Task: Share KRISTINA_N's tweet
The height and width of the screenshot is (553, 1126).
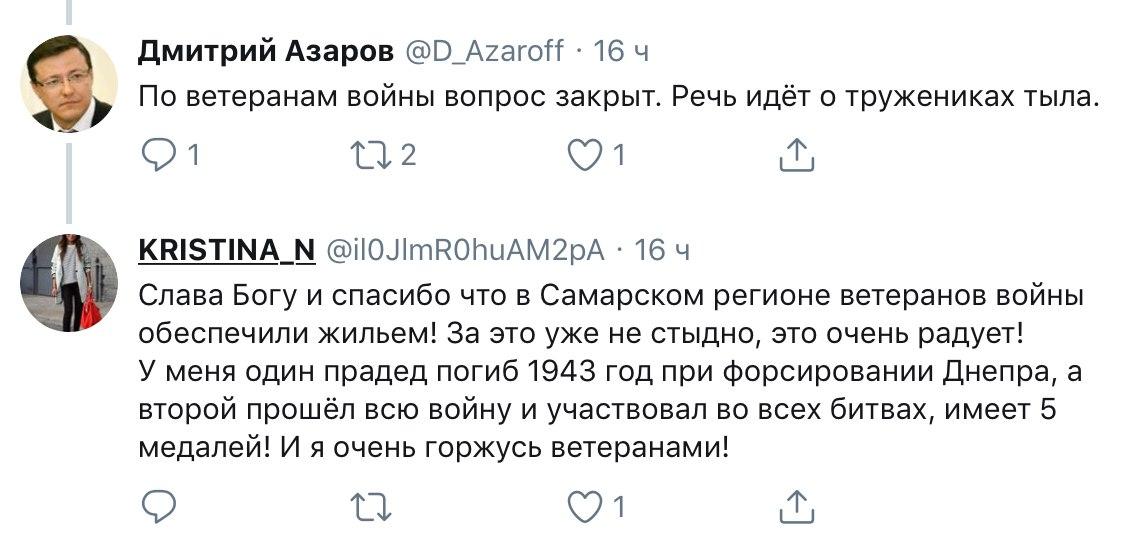Action: pos(796,508)
